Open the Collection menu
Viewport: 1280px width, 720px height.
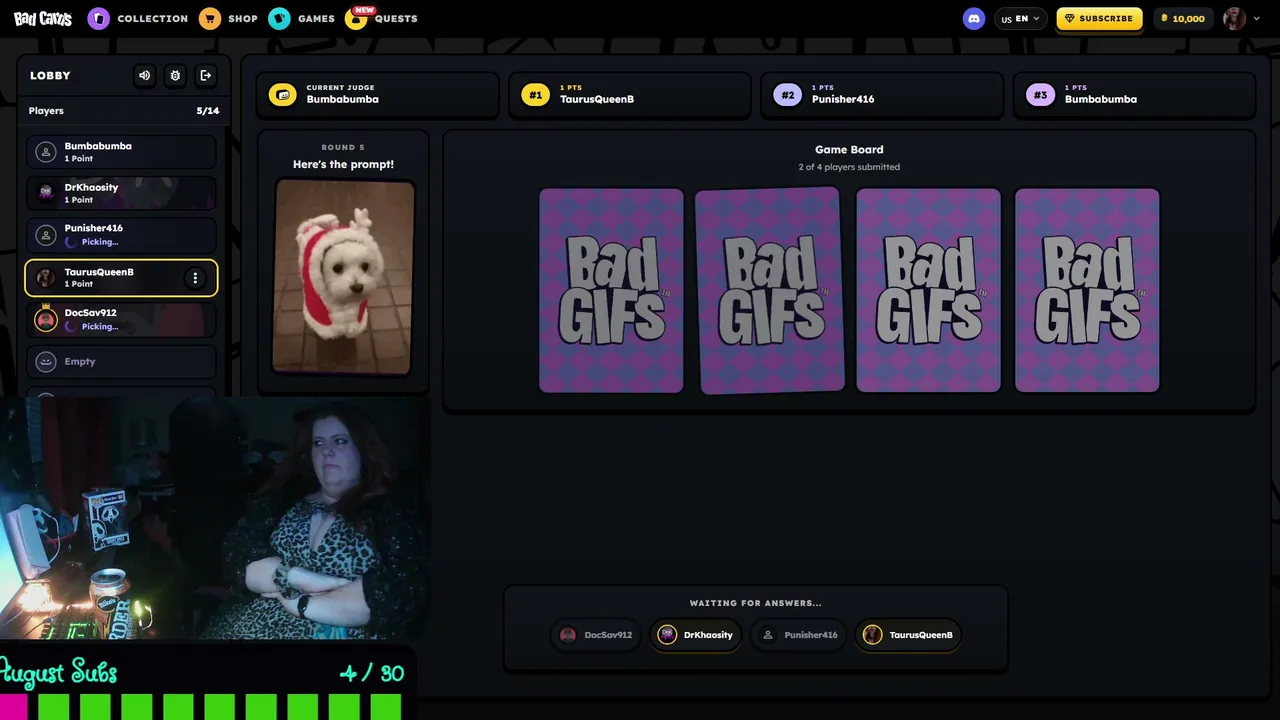[x=138, y=18]
